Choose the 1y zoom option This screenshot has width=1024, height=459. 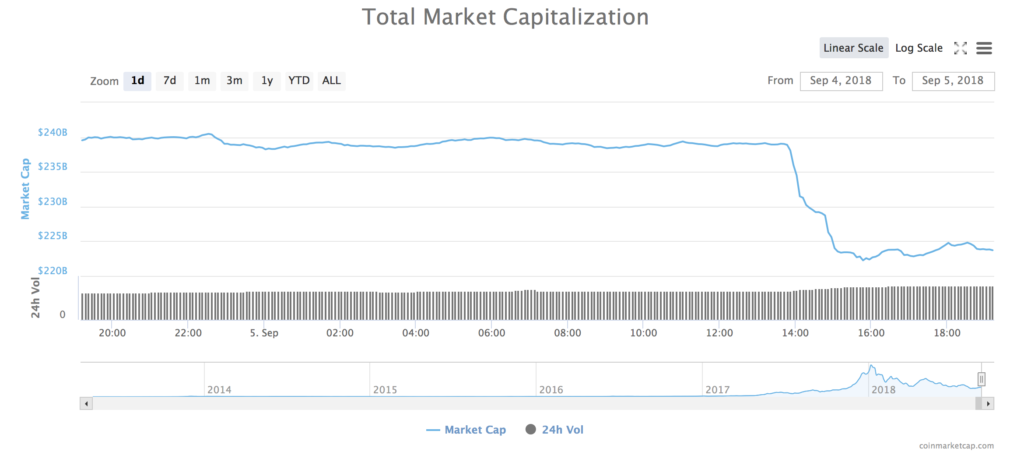click(x=267, y=80)
